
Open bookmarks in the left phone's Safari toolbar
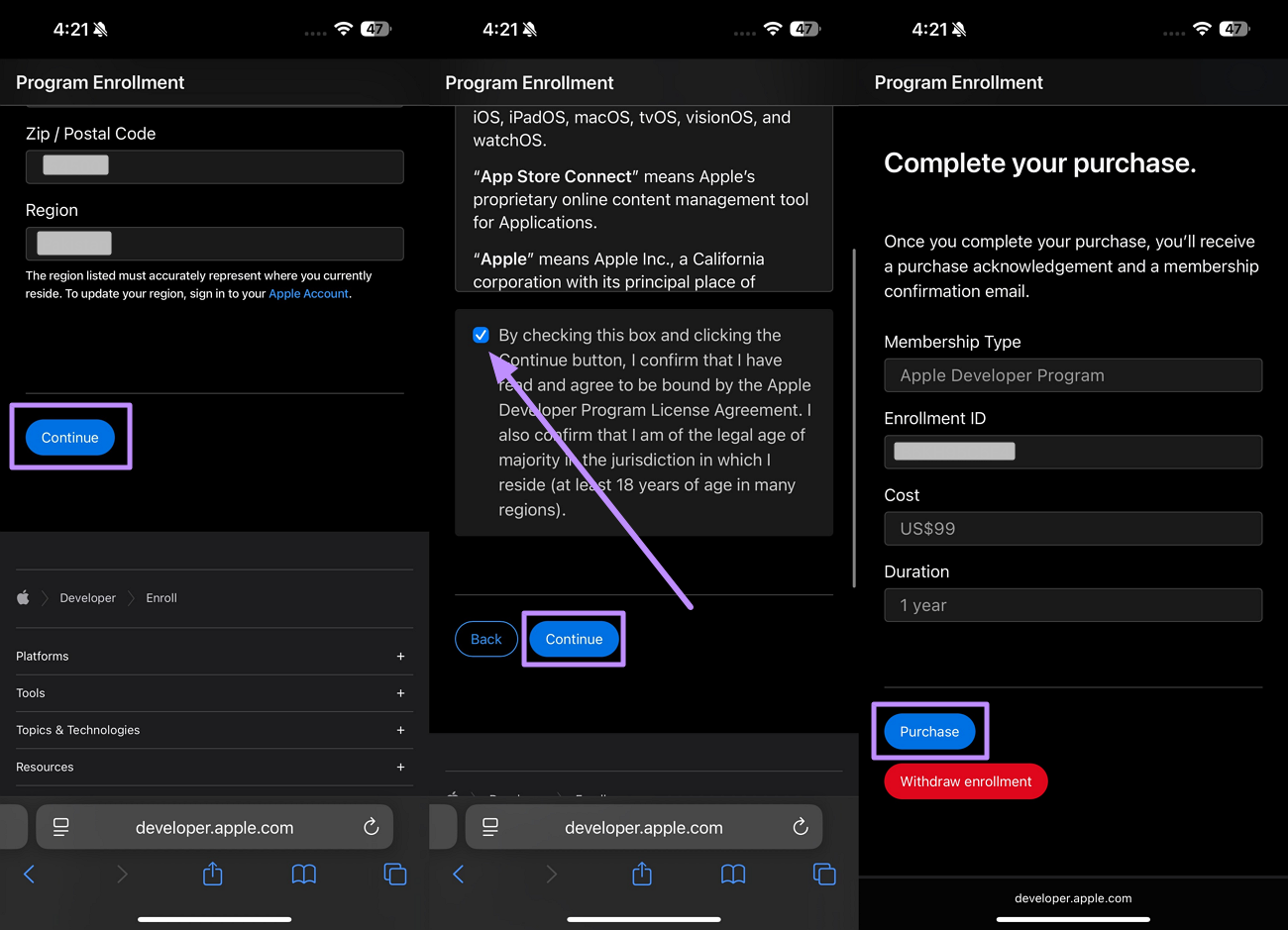coord(304,874)
